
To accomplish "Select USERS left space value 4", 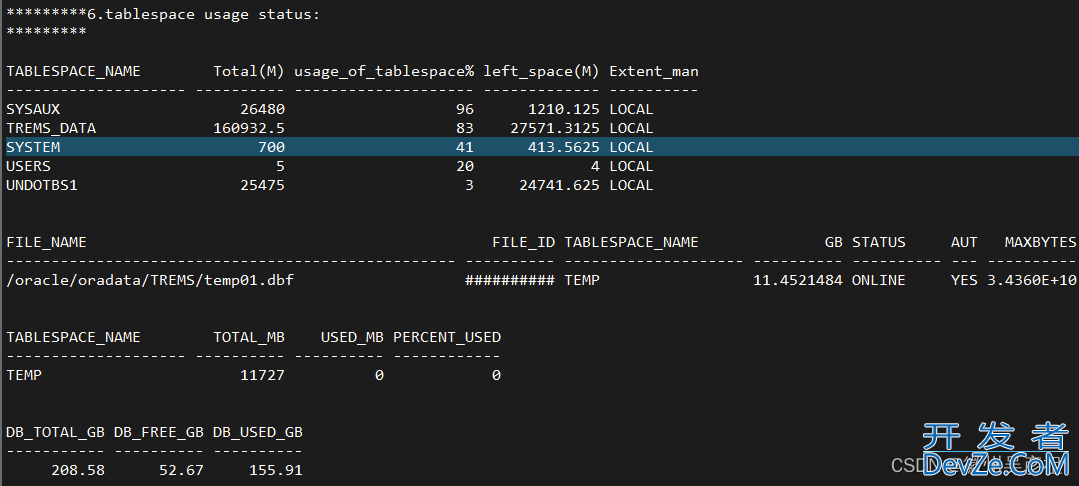I will 595,166.
